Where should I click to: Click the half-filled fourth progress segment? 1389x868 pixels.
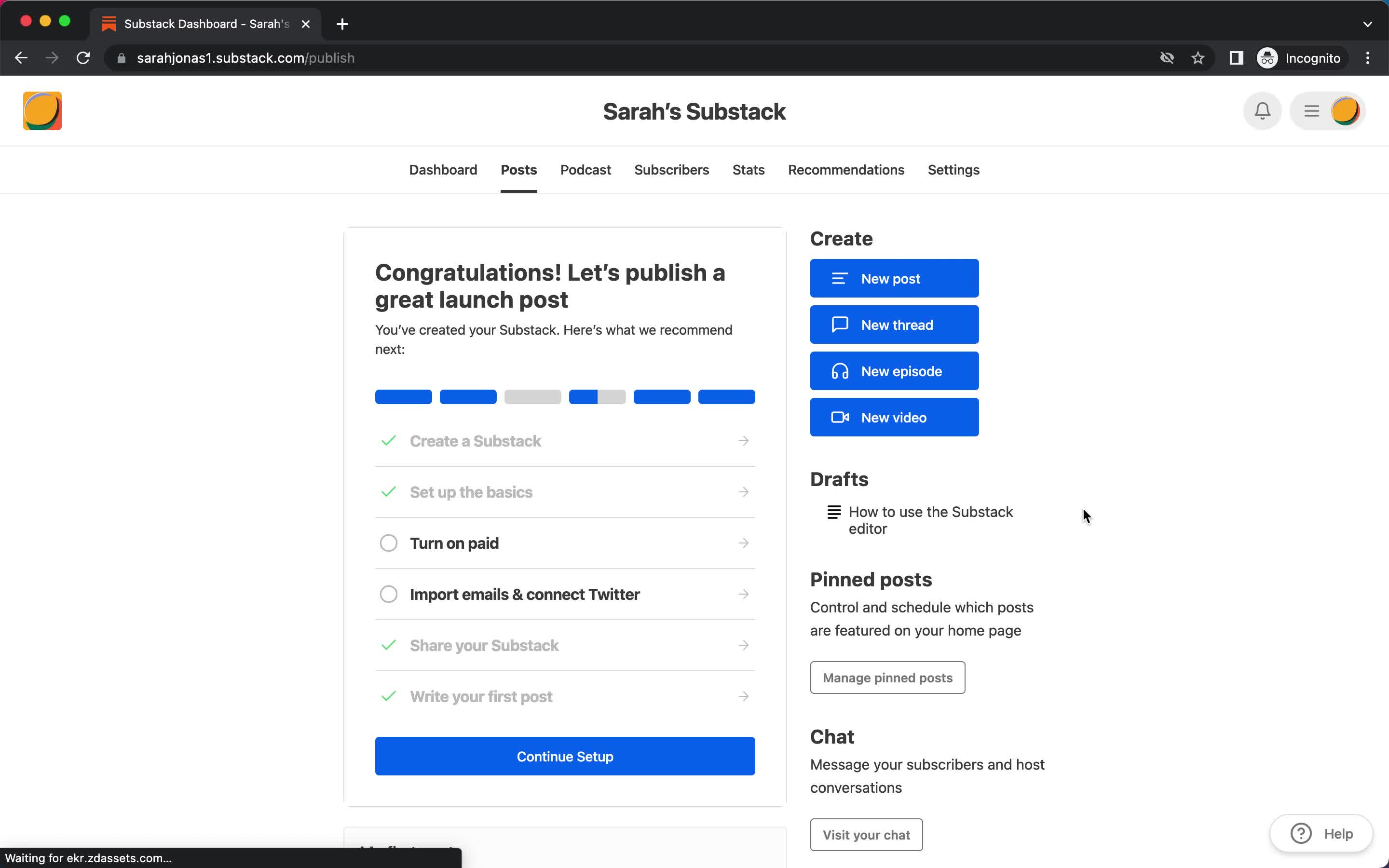[597, 397]
